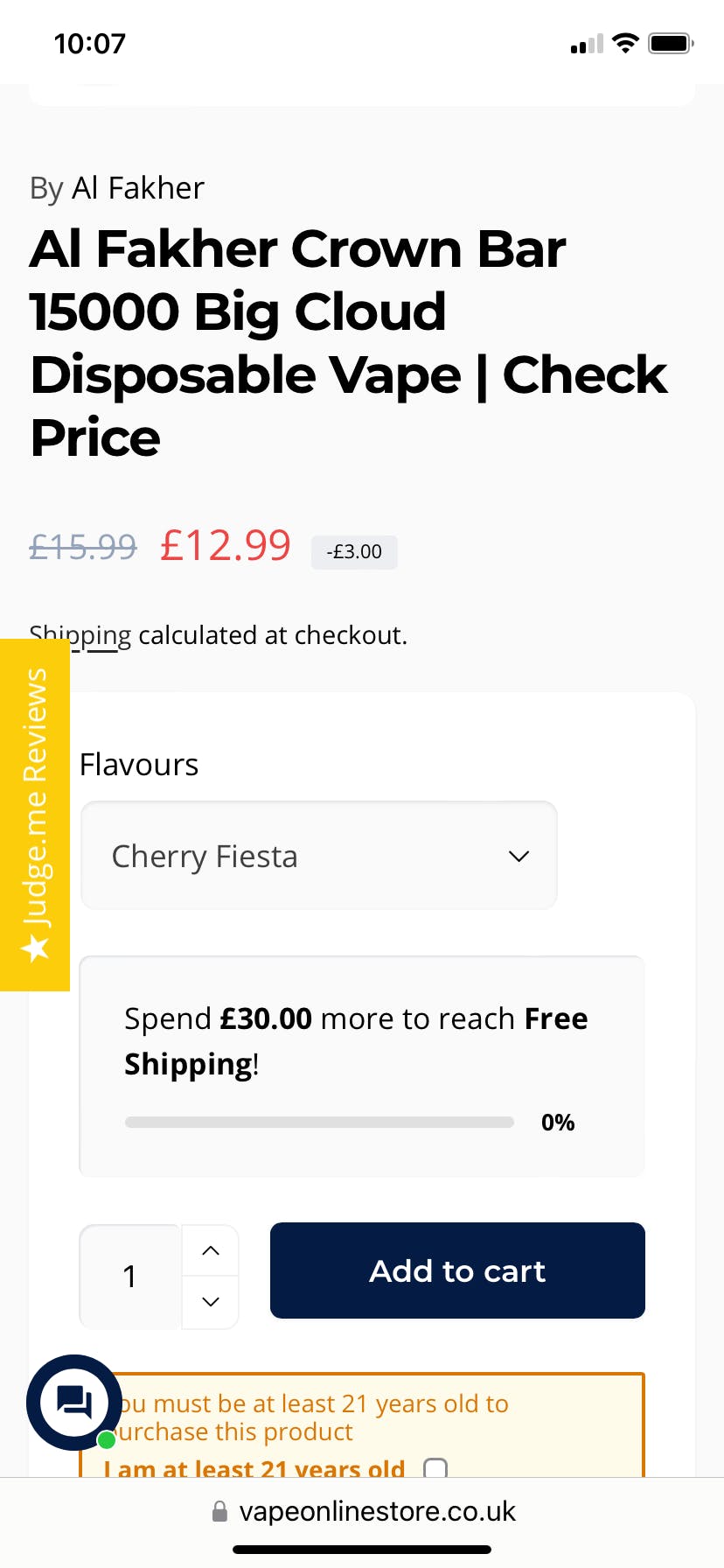Tap the 10:07 clock in status bar
The height and width of the screenshot is (1568, 724).
[x=89, y=44]
